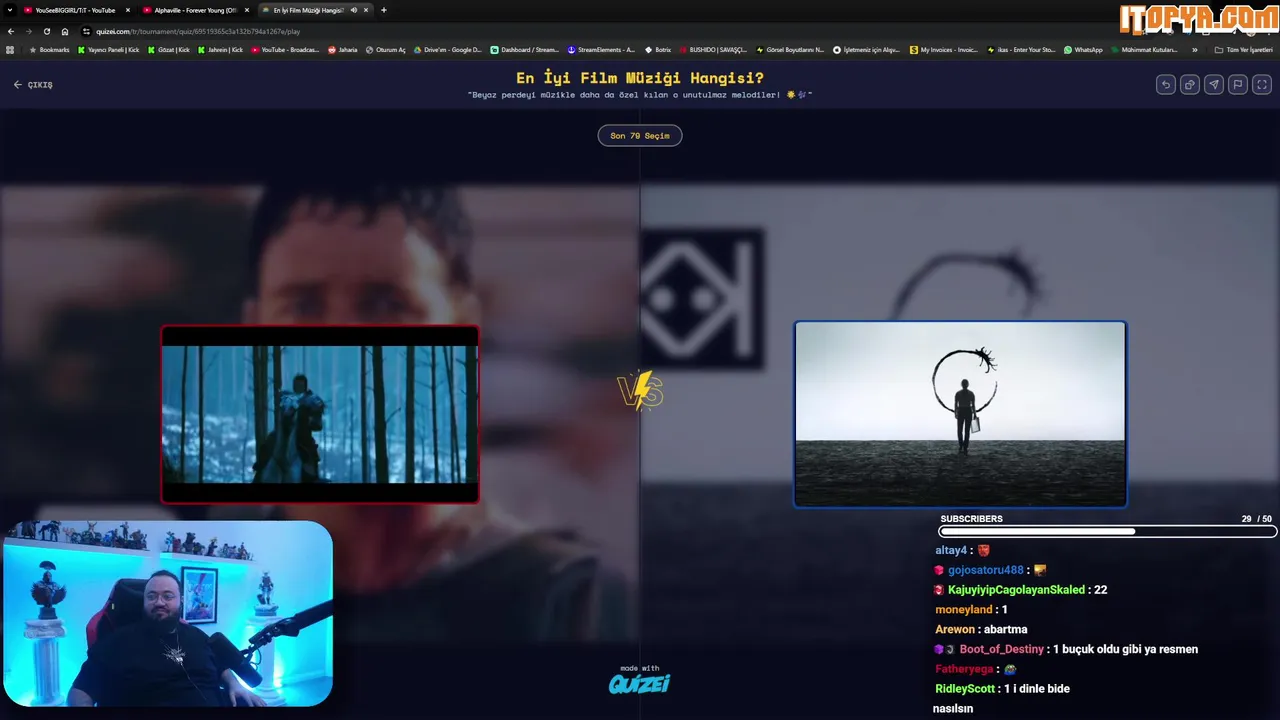Switch to Alphaville Forever Young tab
This screenshot has height=720, width=1280.
click(x=195, y=10)
